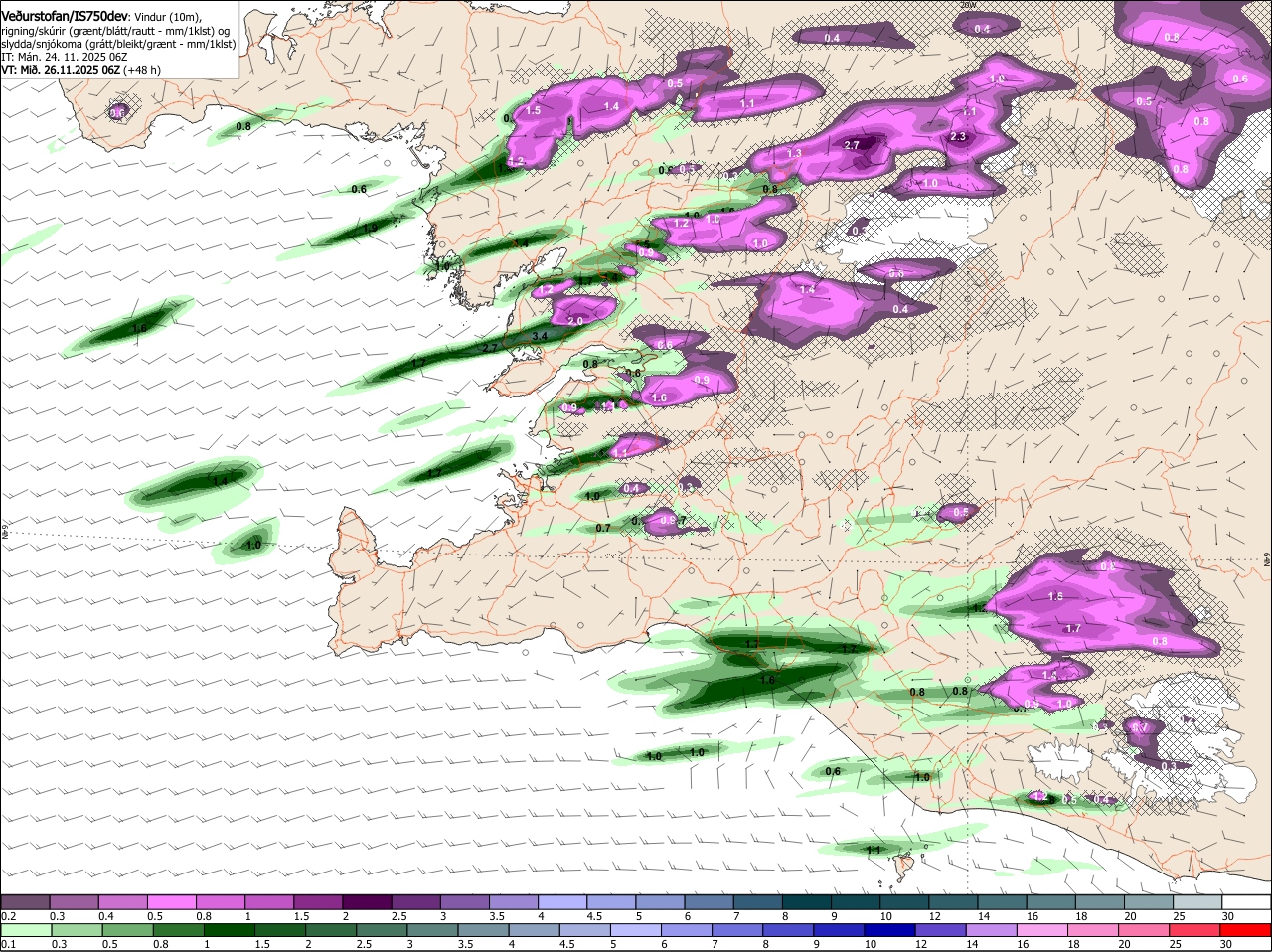
Task: Click the red rain swatch after 30
Action: point(1246,930)
